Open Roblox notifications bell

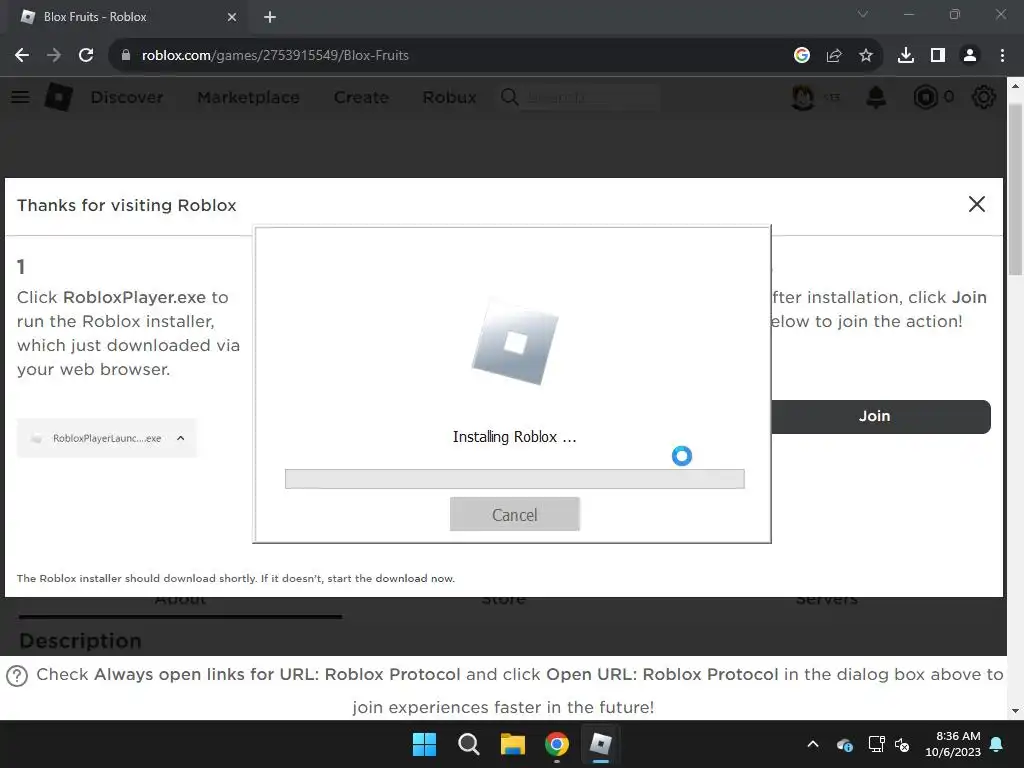[x=876, y=97]
